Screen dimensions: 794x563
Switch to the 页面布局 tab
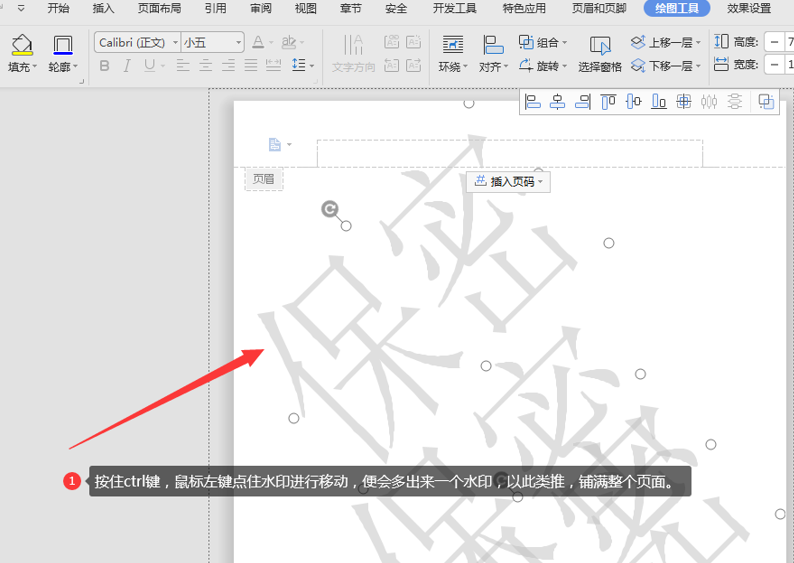point(160,8)
